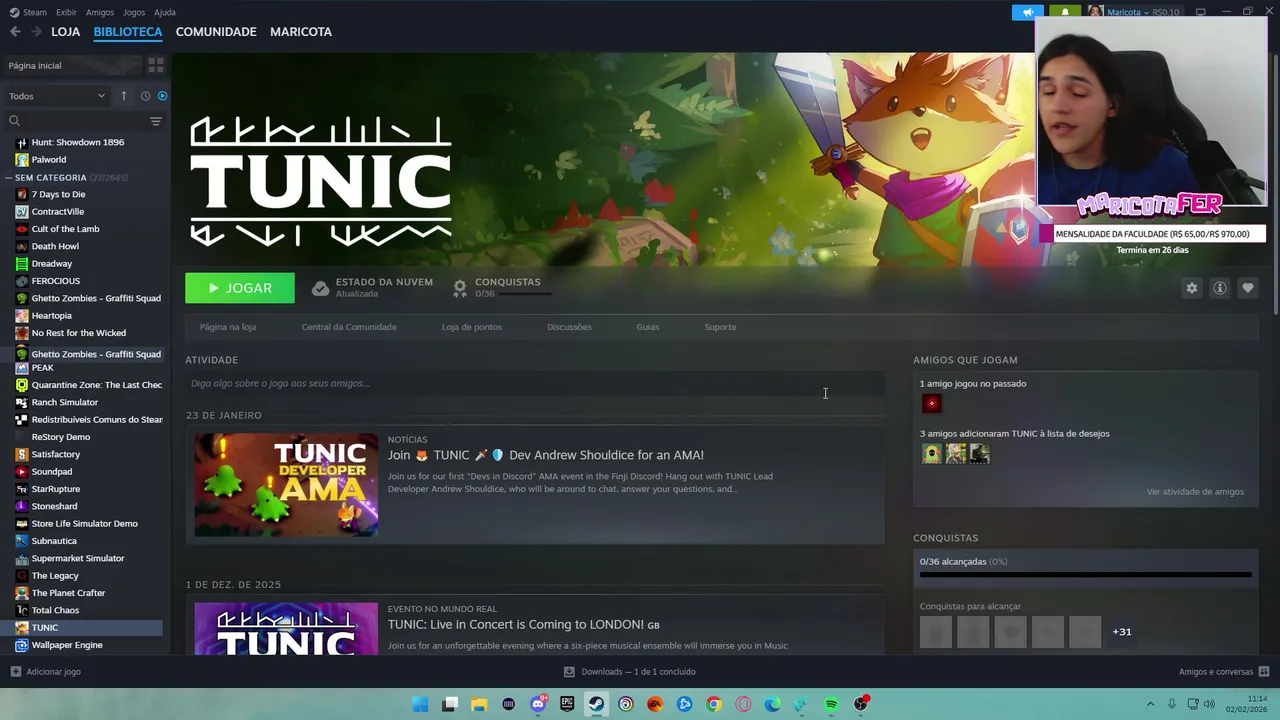Open Subnautica game icon in list

click(22, 541)
